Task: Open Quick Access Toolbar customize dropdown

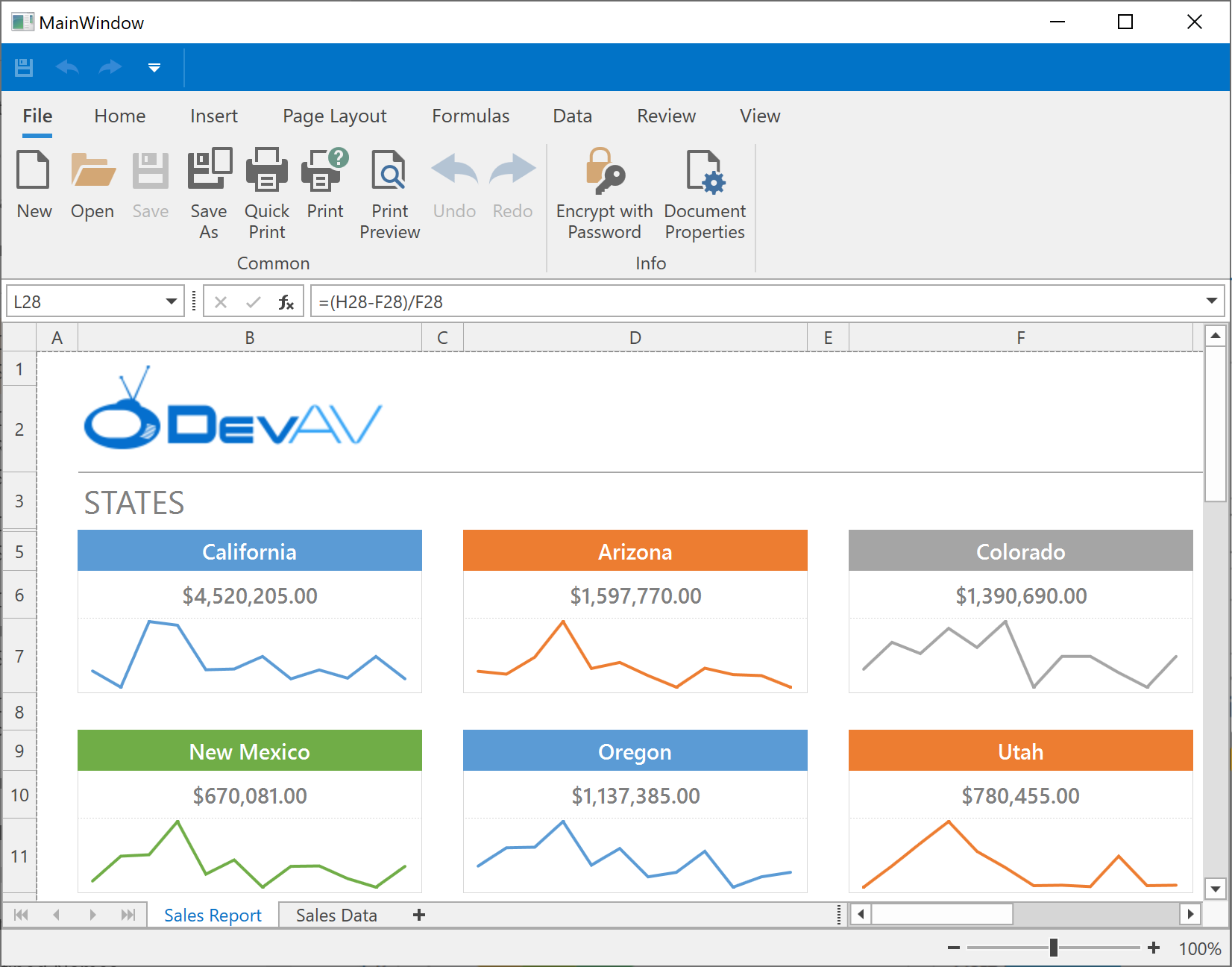Action: (x=154, y=68)
